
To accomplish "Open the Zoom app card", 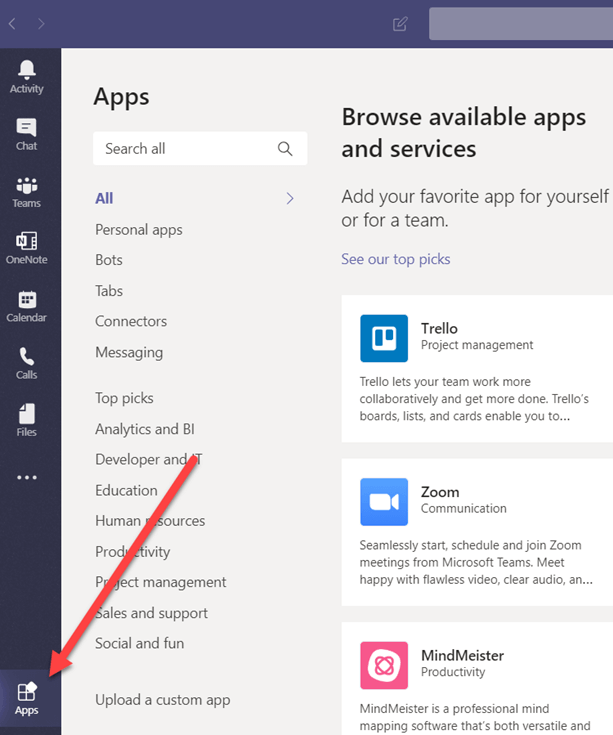I will (476, 532).
